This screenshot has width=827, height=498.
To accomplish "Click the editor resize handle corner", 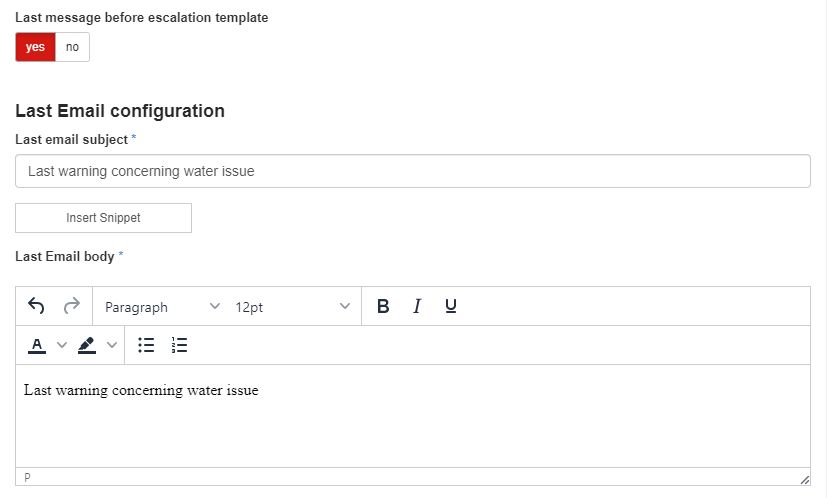I will pyautogui.click(x=805, y=480).
